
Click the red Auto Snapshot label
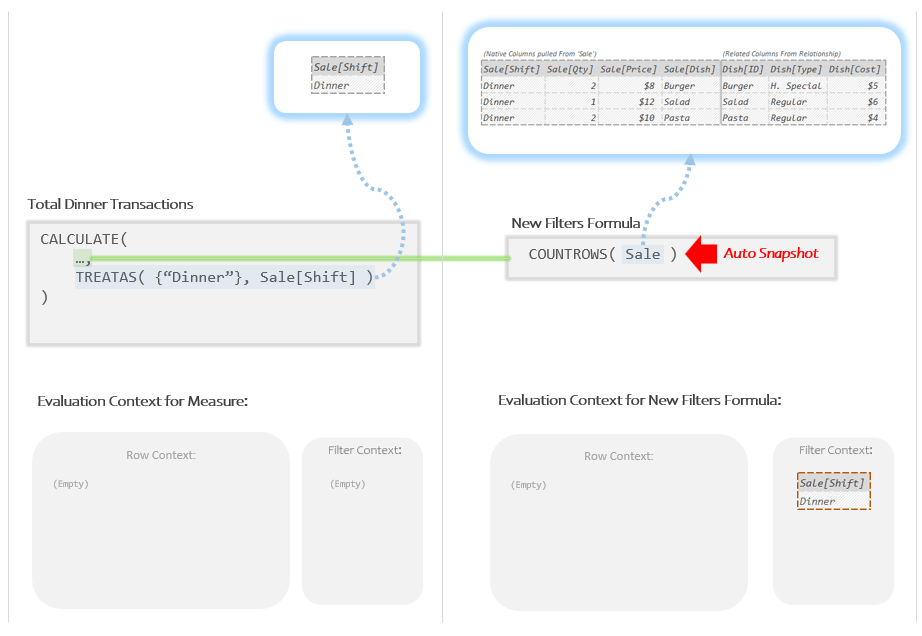[x=770, y=254]
